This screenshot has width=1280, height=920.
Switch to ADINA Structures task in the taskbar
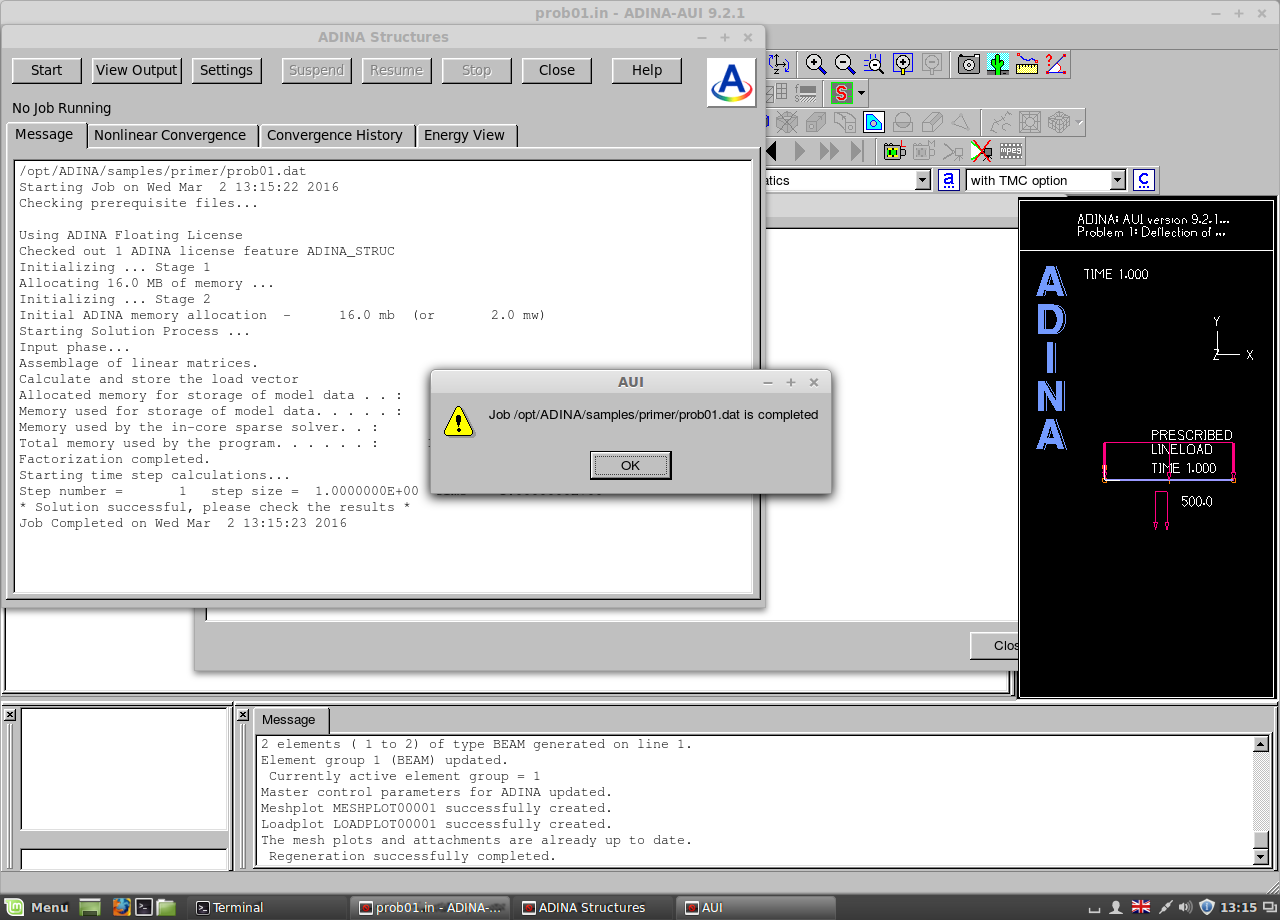coord(594,907)
